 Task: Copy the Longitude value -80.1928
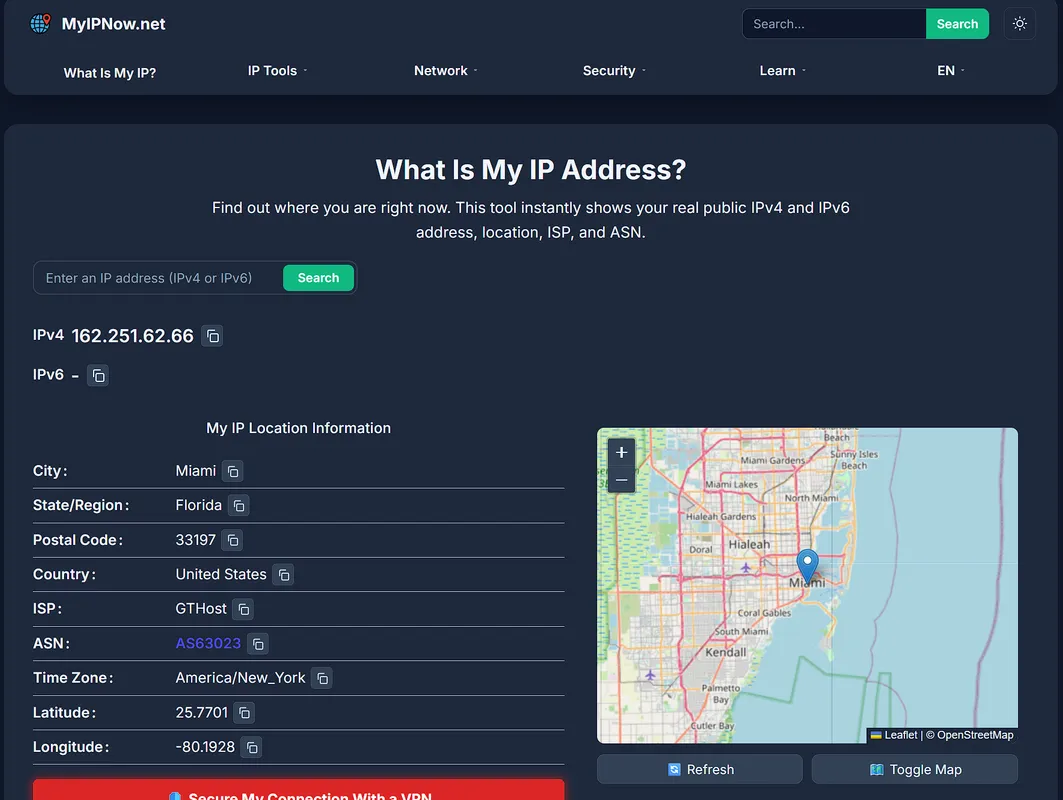pyautogui.click(x=252, y=747)
